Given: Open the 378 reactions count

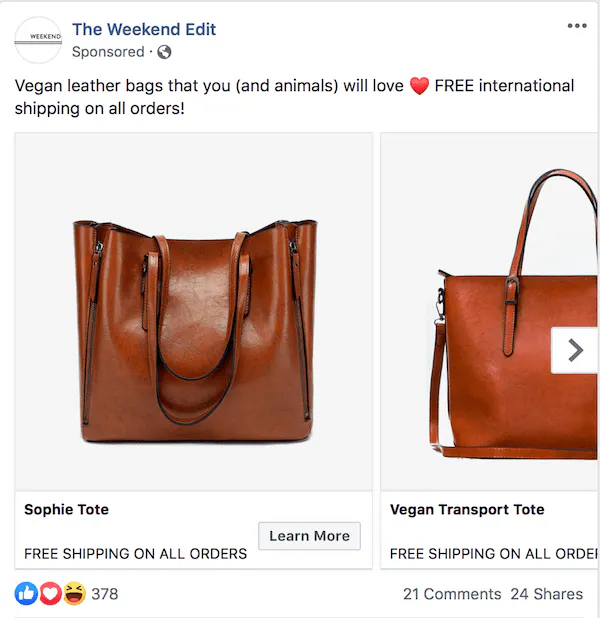Looking at the screenshot, I should (105, 594).
